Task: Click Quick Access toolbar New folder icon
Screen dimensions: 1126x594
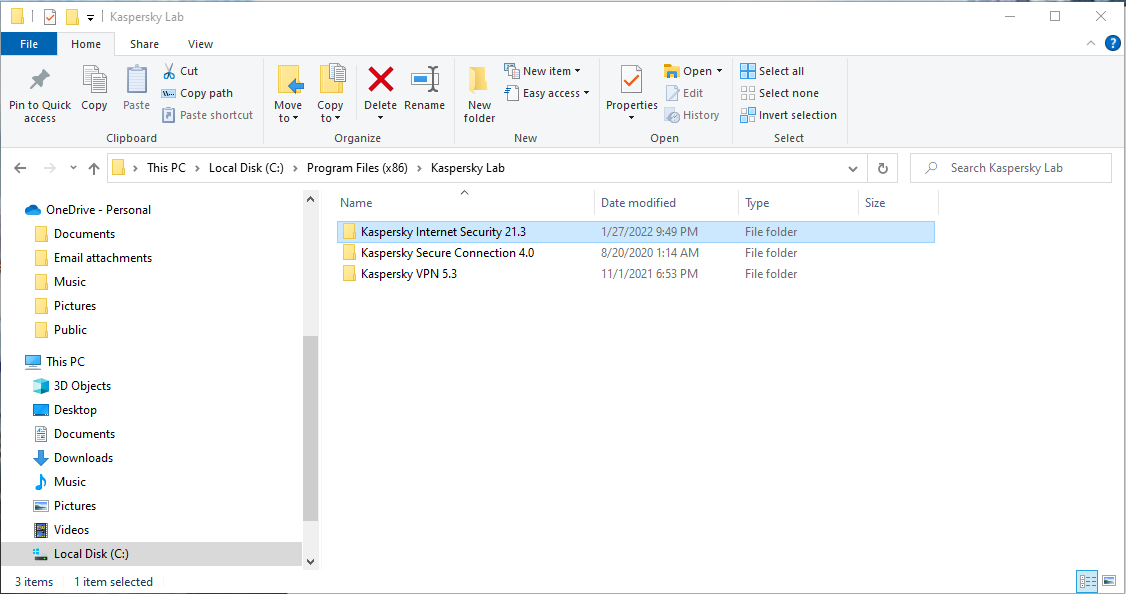Action: pyautogui.click(x=72, y=16)
